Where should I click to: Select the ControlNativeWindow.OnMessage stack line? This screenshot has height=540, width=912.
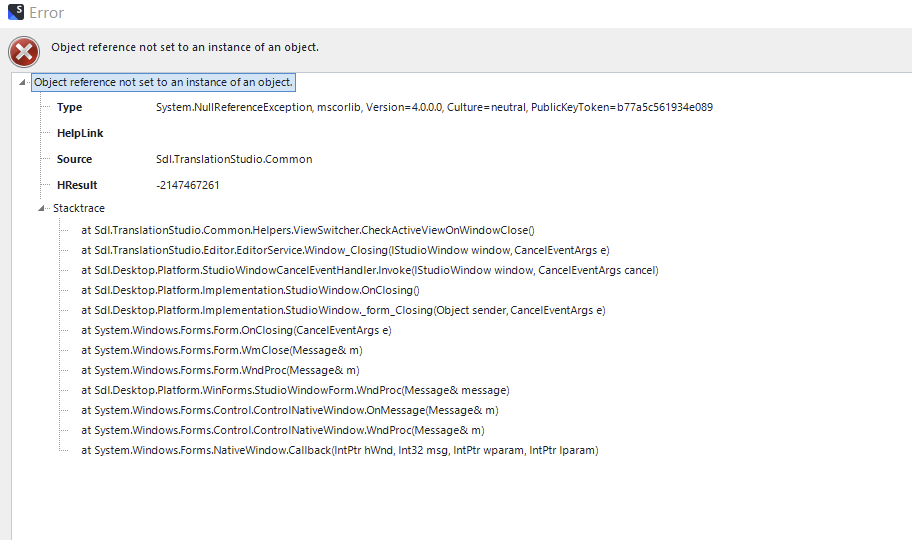click(x=290, y=410)
